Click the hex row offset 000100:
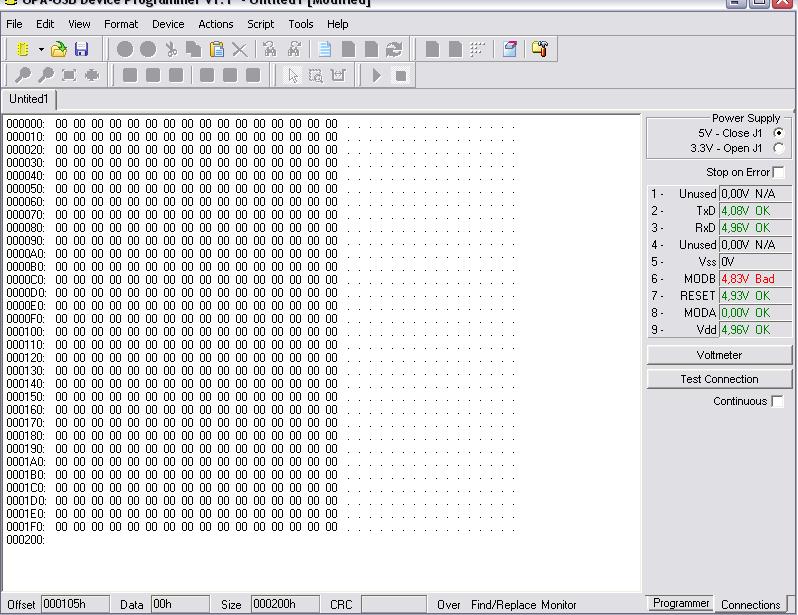The width and height of the screenshot is (798, 615). pyautogui.click(x=25, y=331)
